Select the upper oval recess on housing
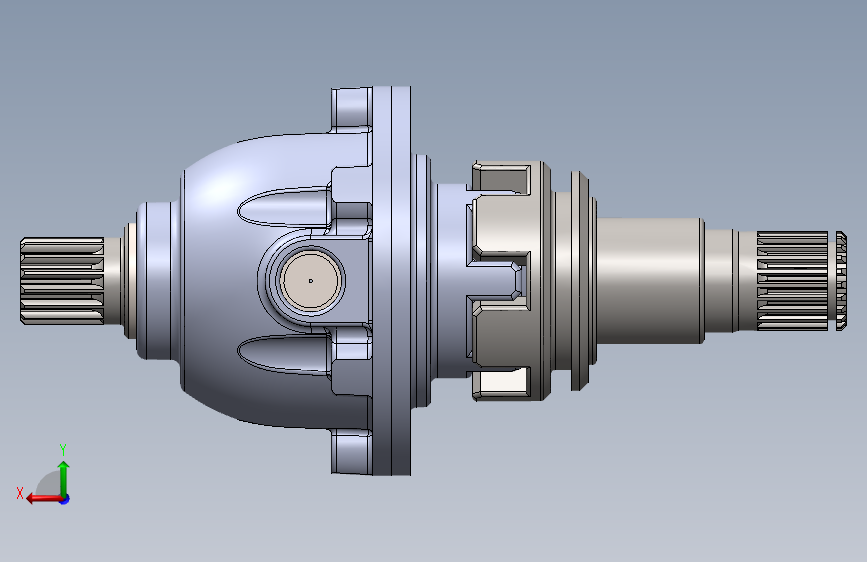Image resolution: width=867 pixels, height=562 pixels. (283, 207)
